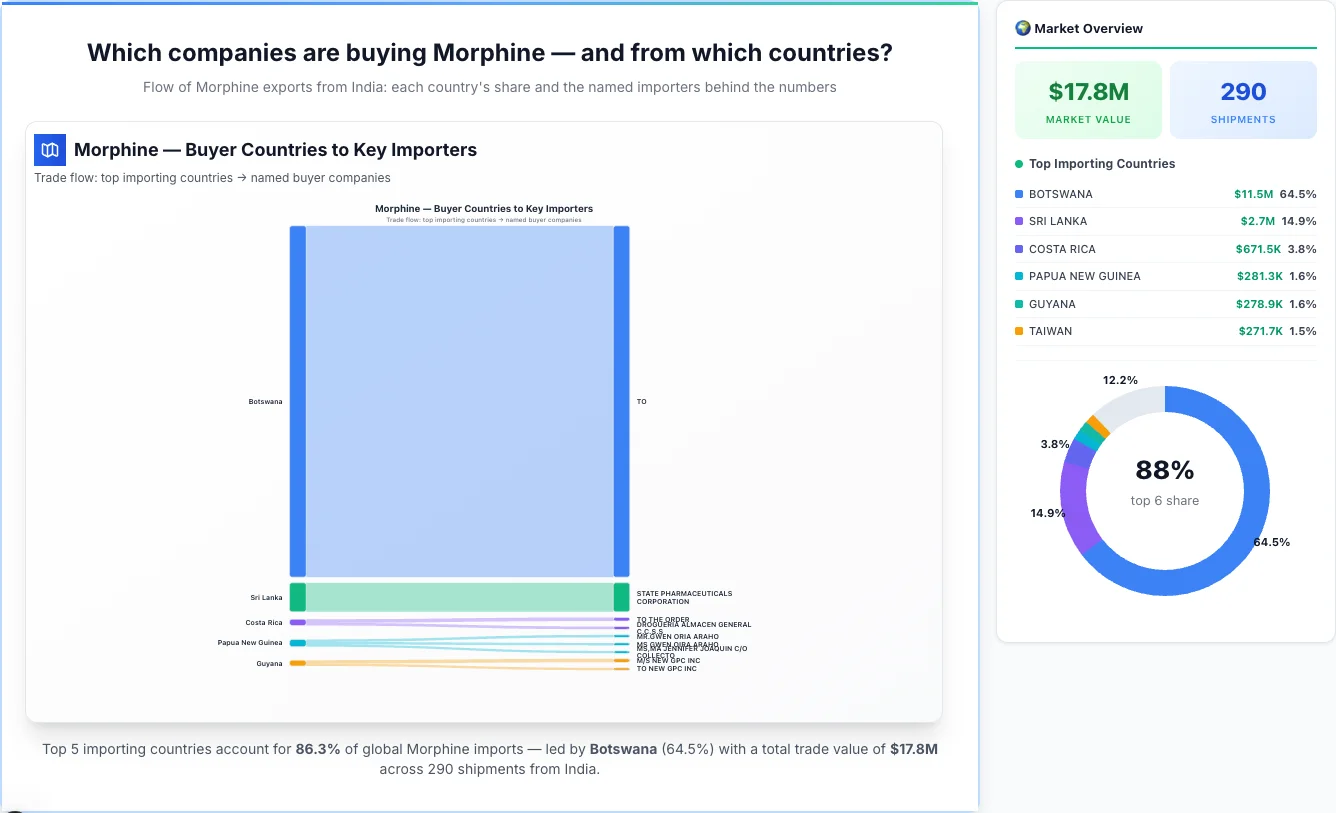The height and width of the screenshot is (813, 1336).
Task: Click the blue square icon for BOTSWANA
Action: (1021, 193)
